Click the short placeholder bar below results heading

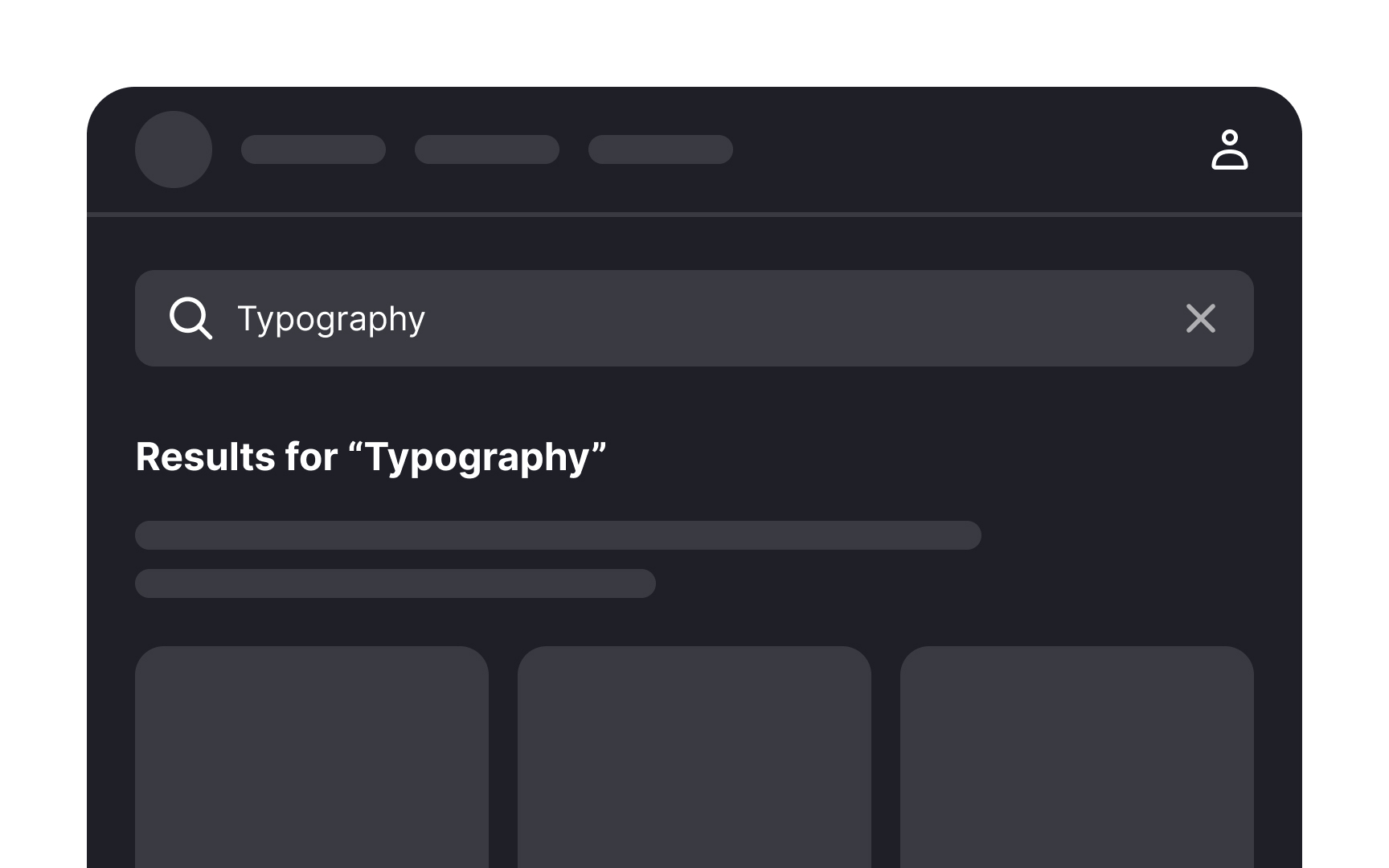(395, 584)
